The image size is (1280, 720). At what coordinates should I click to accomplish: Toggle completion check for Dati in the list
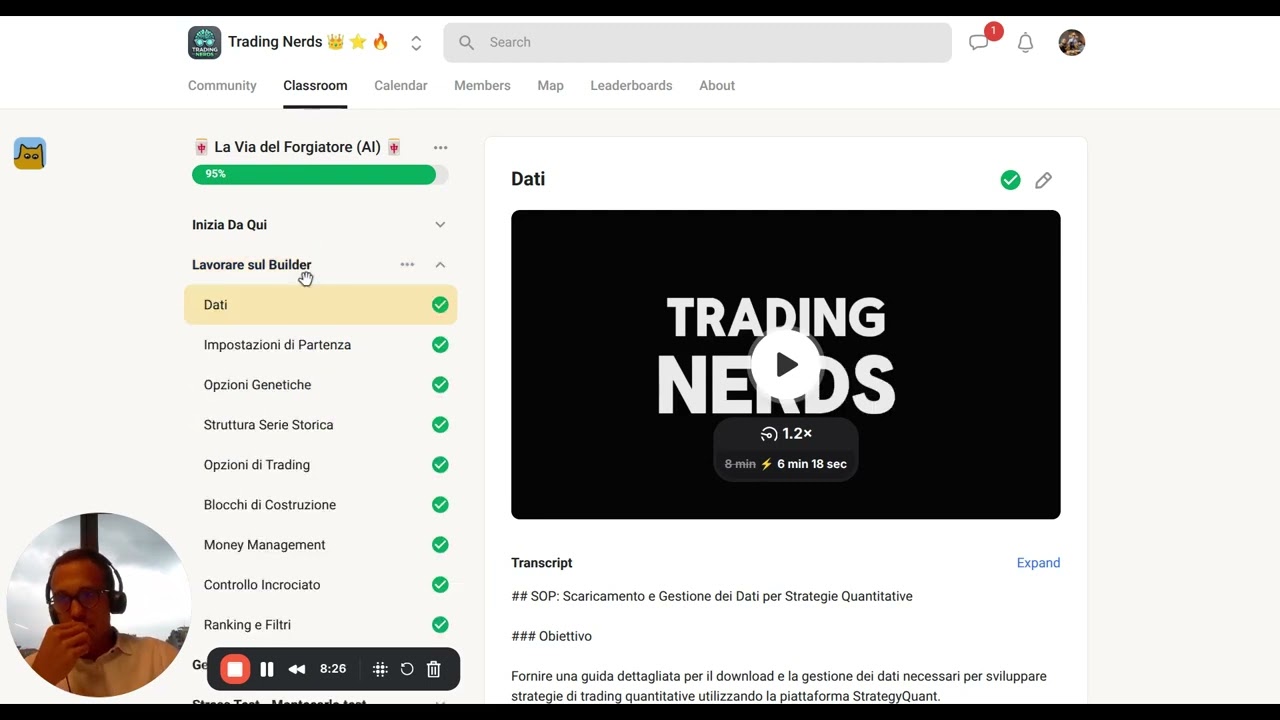[440, 305]
